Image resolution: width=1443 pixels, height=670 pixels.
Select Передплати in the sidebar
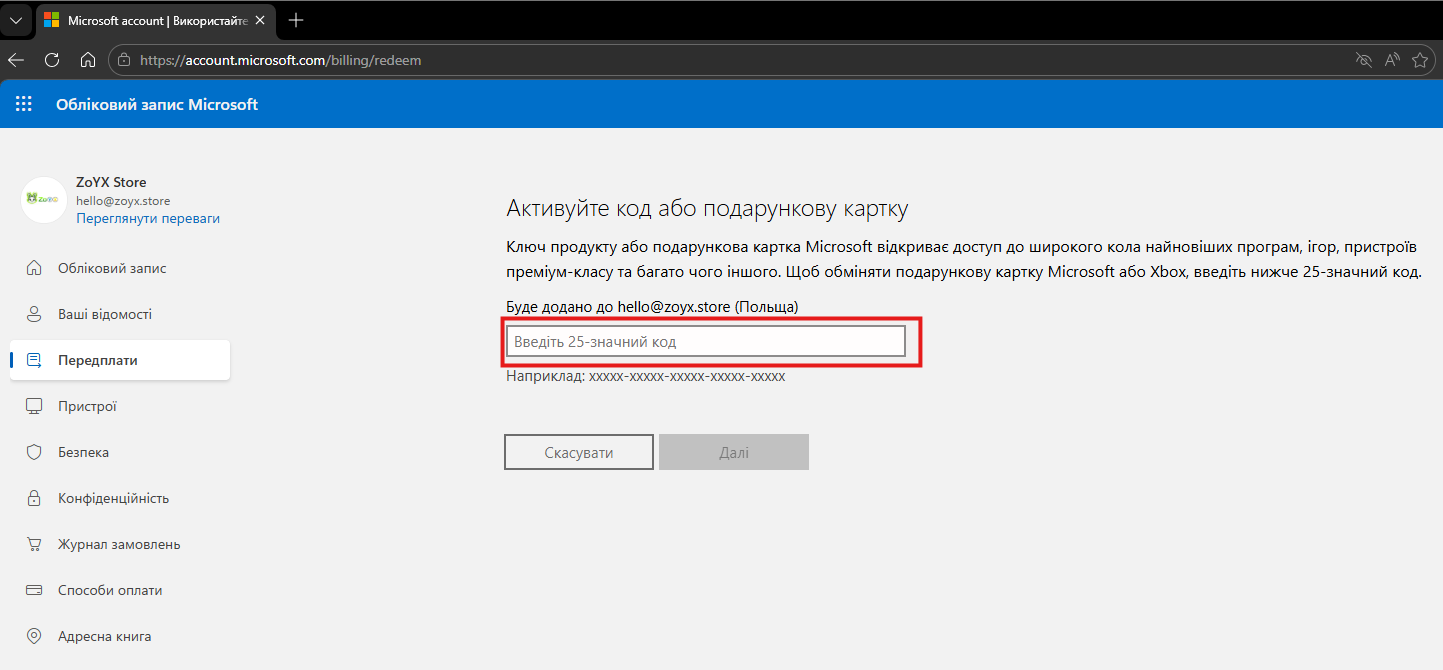pos(120,360)
